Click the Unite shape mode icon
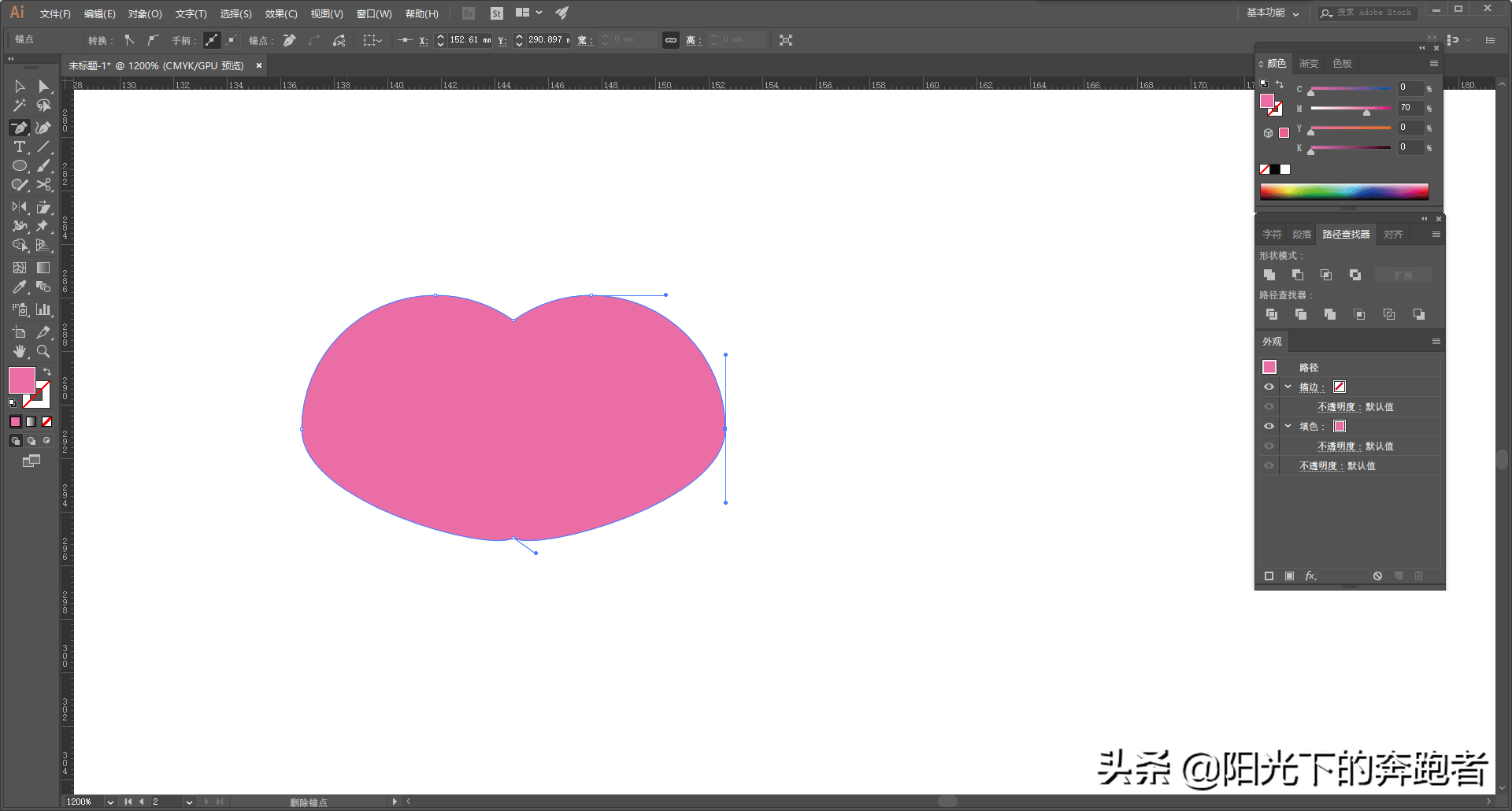The width and height of the screenshot is (1512, 811). (x=1269, y=275)
